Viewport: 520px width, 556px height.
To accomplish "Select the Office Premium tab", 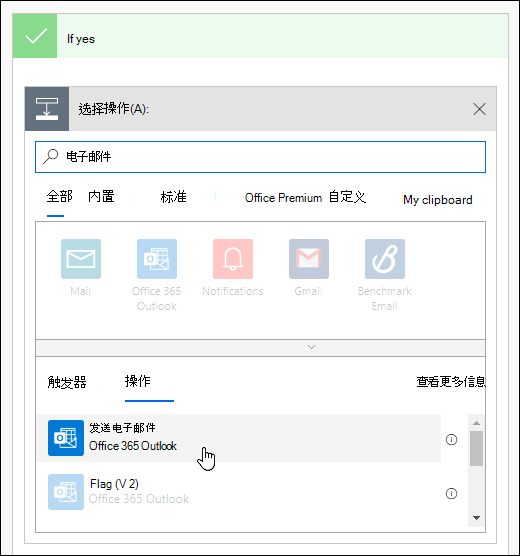I will [x=283, y=198].
